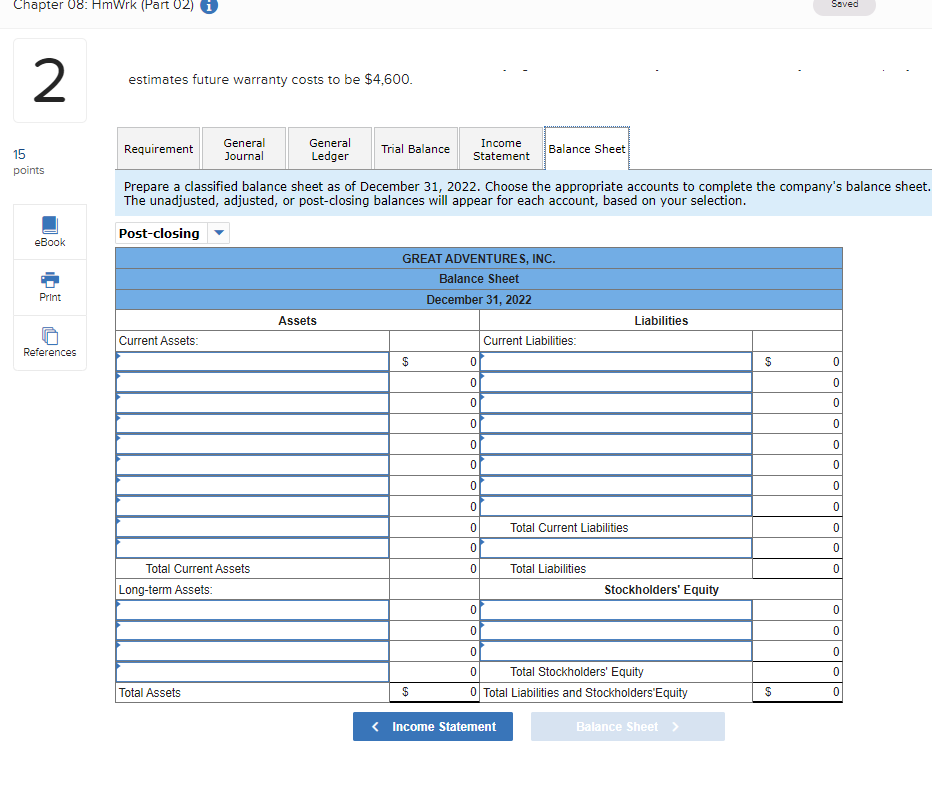Select second Current Liabilities account field
This screenshot has width=932, height=800.
616,382
